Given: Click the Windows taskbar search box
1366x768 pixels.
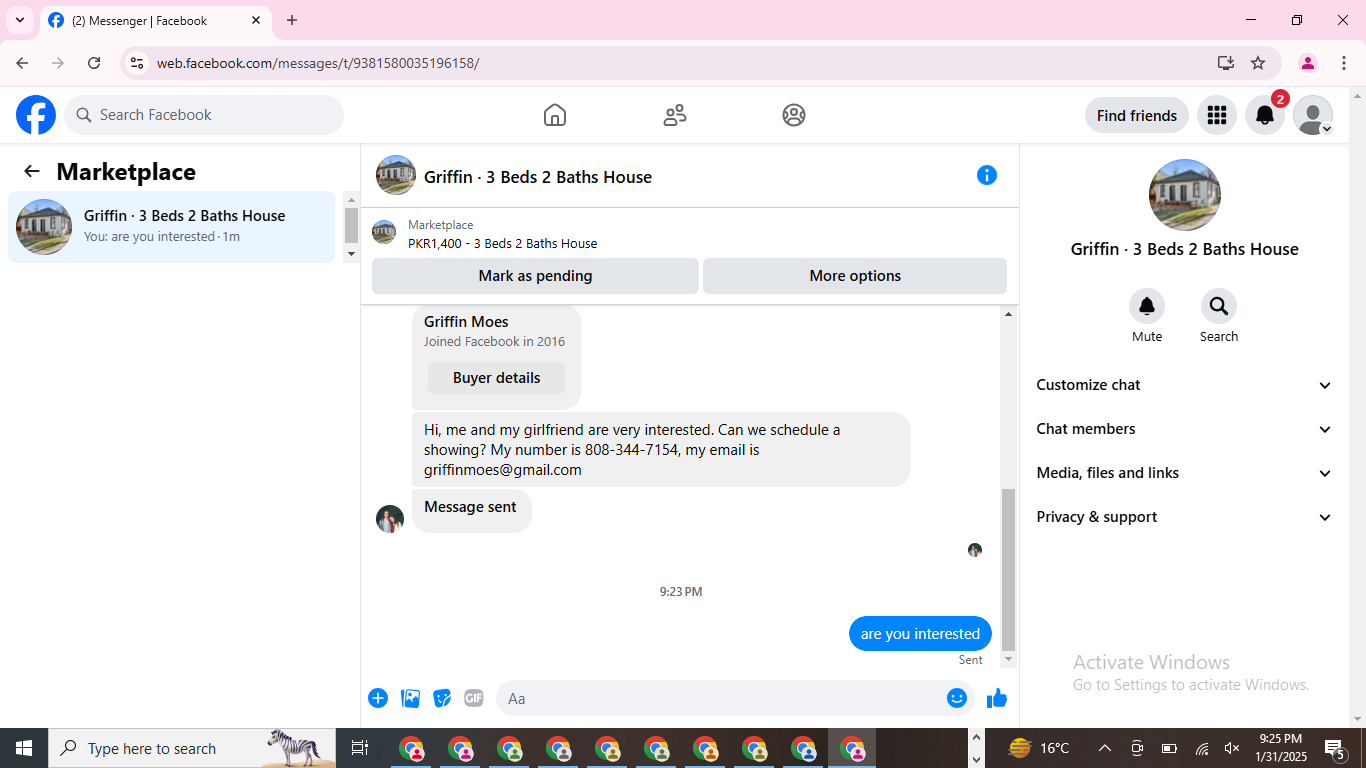Looking at the screenshot, I should pyautogui.click(x=192, y=748).
